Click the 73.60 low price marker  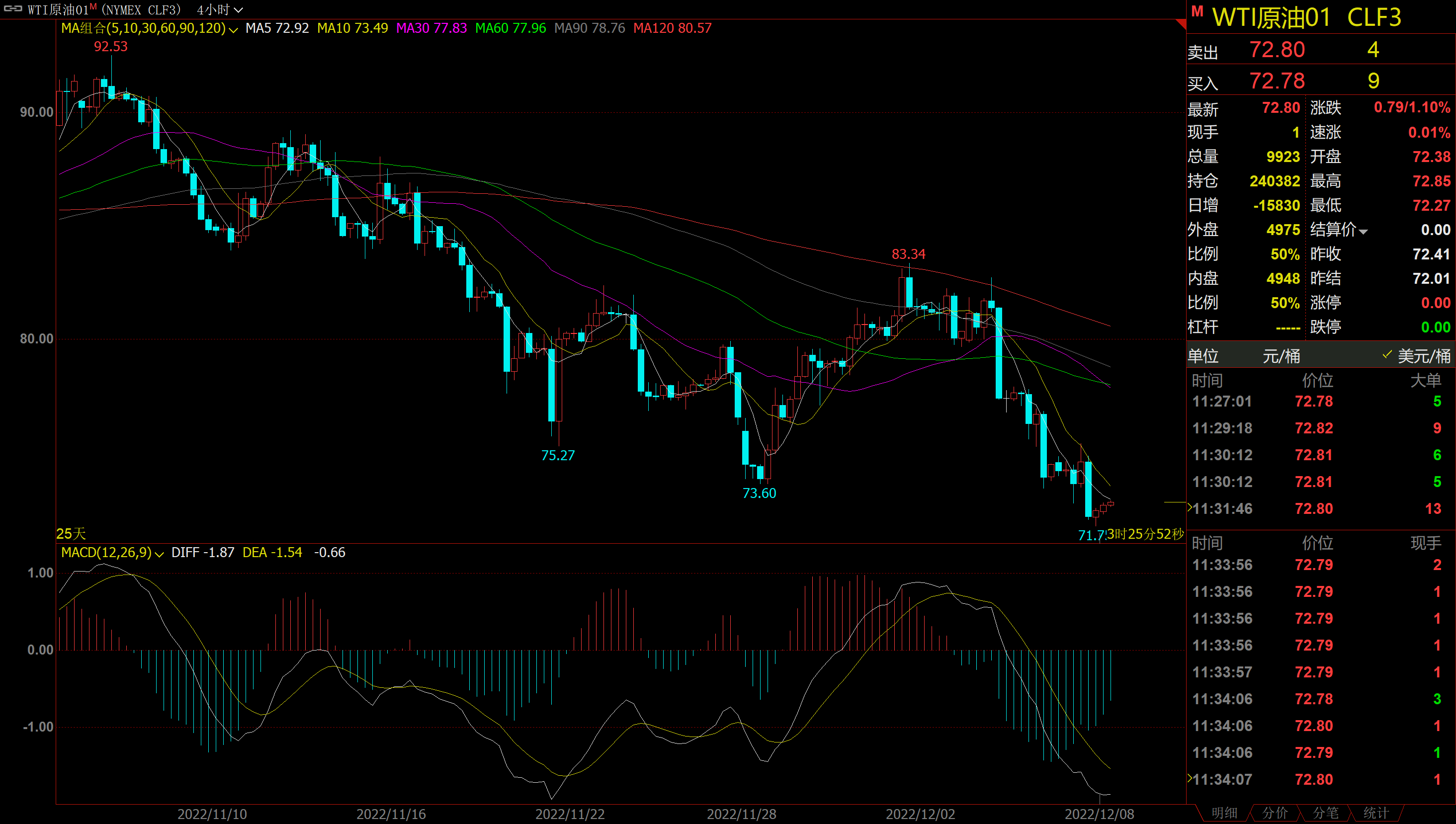click(760, 494)
